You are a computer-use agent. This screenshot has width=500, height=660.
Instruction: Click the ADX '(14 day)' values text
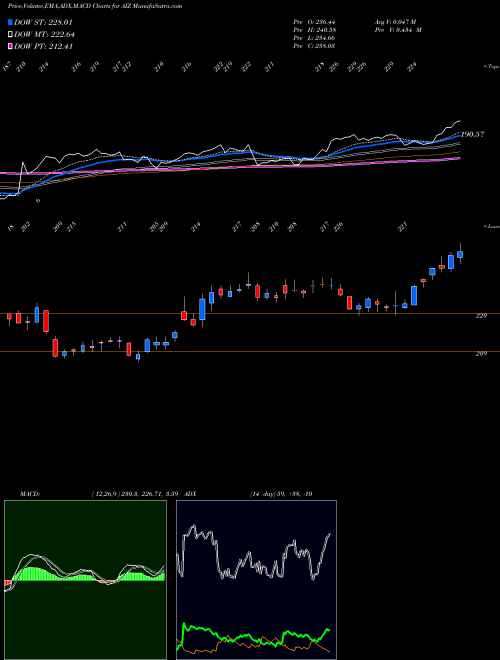coord(281,494)
